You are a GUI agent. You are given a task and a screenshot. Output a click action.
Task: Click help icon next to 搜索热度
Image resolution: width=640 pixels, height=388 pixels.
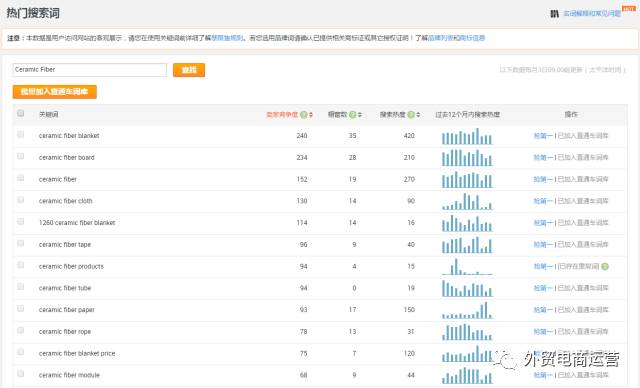tap(411, 115)
